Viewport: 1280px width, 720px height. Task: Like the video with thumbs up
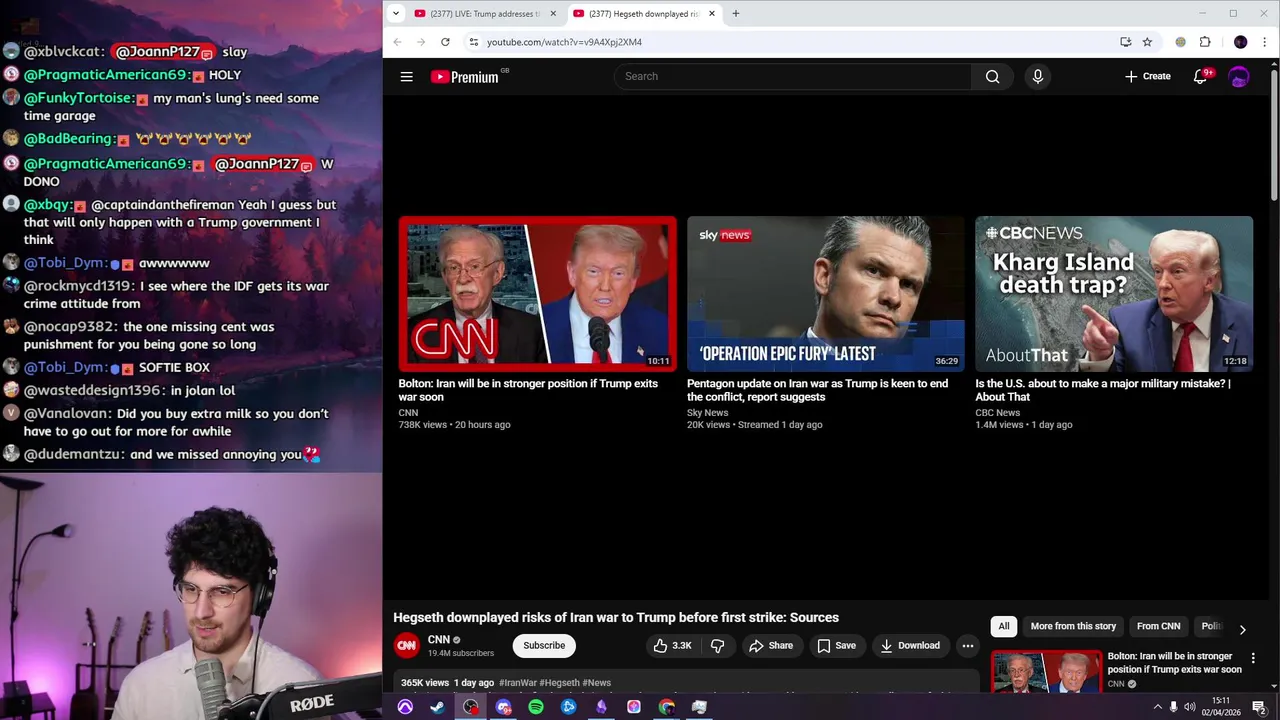click(x=672, y=646)
